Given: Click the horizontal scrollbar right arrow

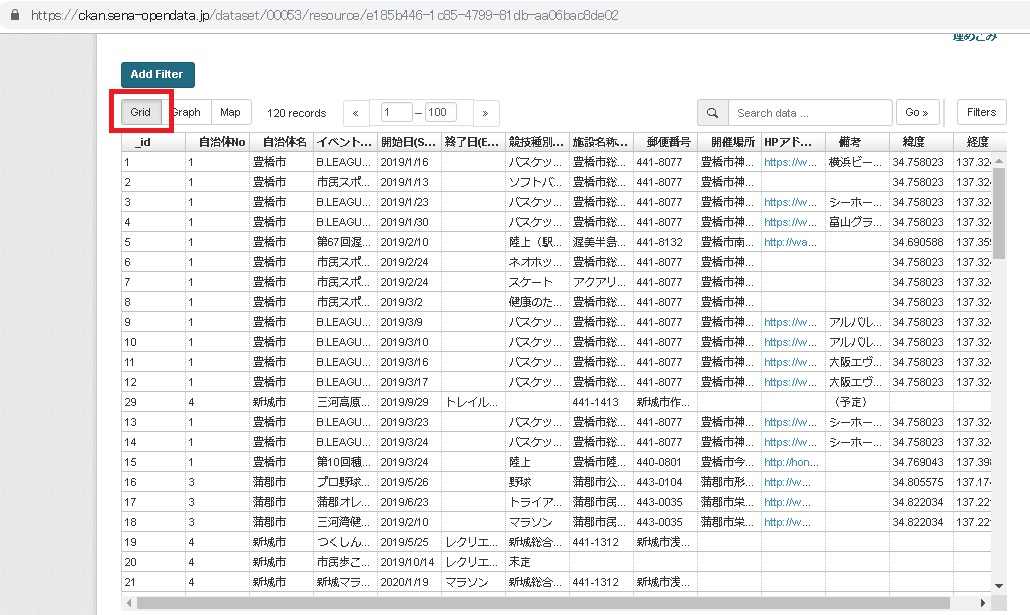Looking at the screenshot, I should click(985, 602).
